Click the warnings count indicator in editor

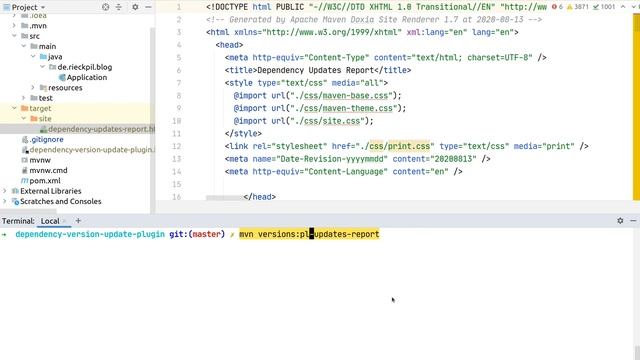578,7
